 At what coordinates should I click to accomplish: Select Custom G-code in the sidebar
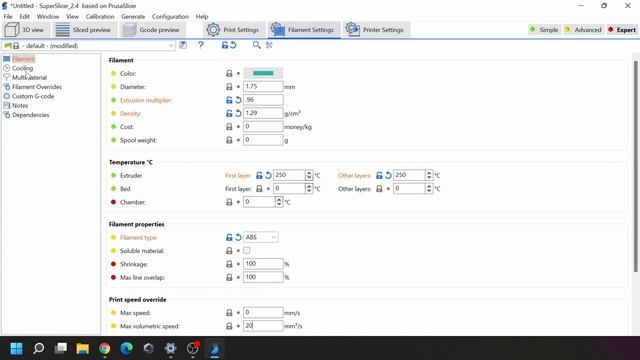pyautogui.click(x=33, y=96)
